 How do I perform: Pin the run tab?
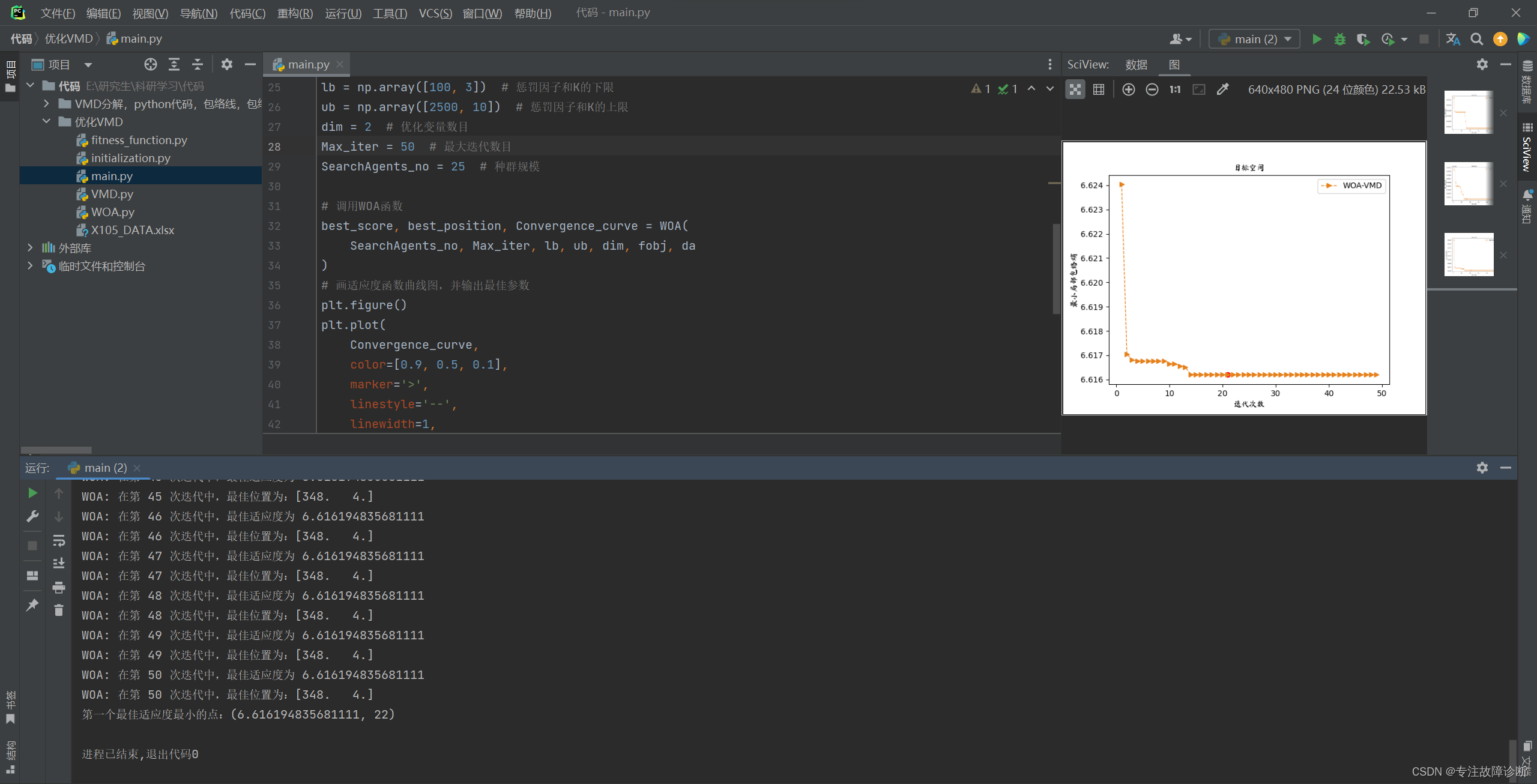(x=32, y=605)
